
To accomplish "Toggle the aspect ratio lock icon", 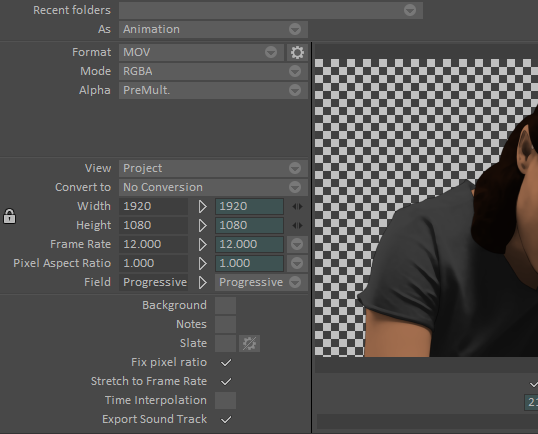I will [x=9, y=216].
